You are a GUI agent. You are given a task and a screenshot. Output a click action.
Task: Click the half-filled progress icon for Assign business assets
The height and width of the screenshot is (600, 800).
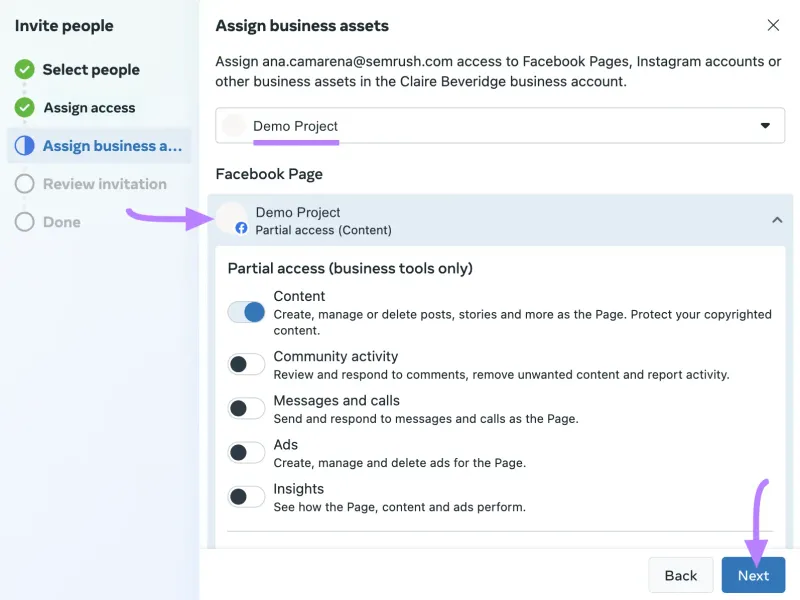23,145
